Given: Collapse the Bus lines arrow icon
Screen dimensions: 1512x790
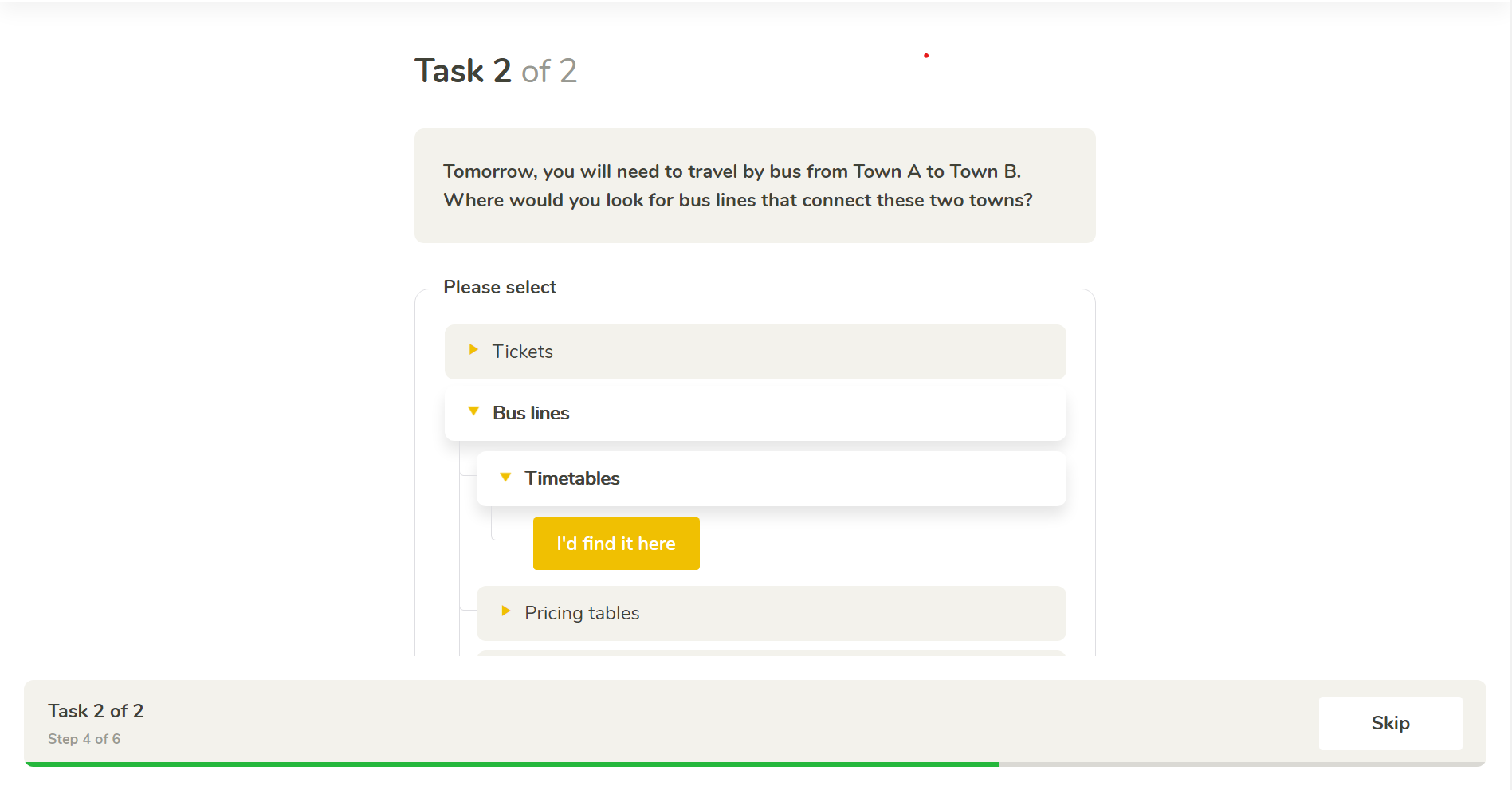Looking at the screenshot, I should pyautogui.click(x=473, y=411).
